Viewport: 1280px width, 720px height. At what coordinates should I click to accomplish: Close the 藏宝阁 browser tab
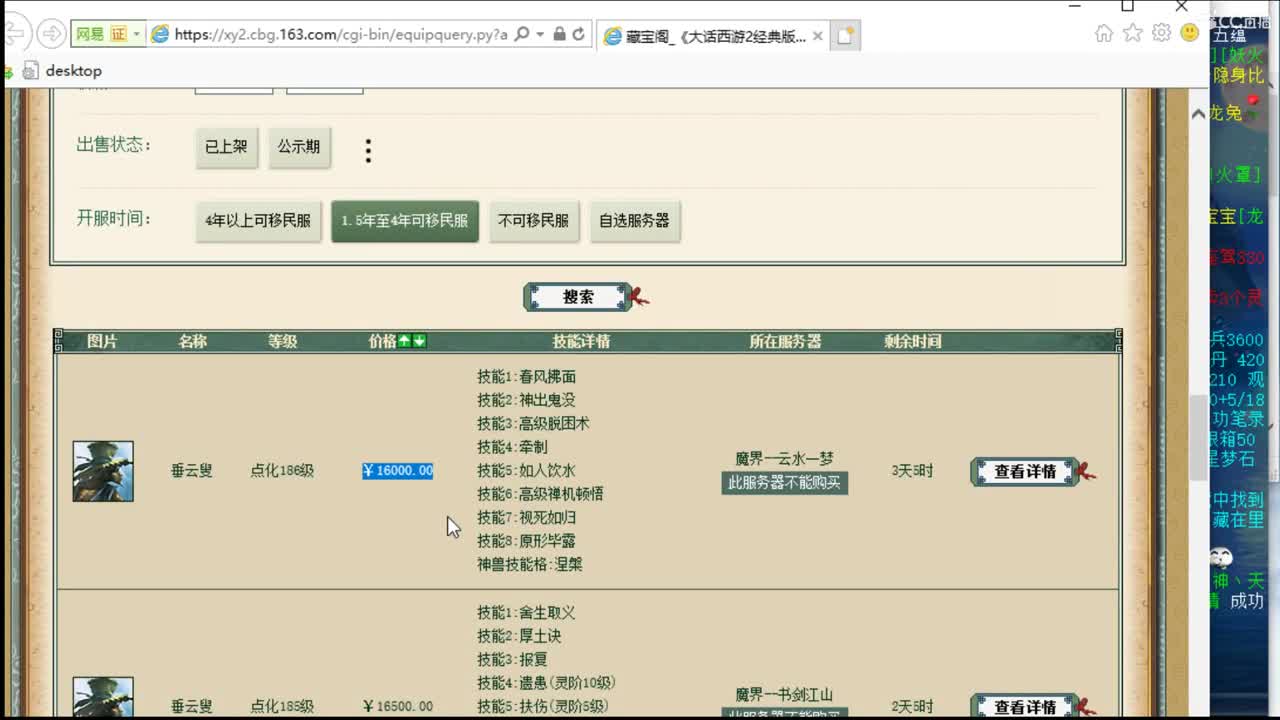click(817, 36)
